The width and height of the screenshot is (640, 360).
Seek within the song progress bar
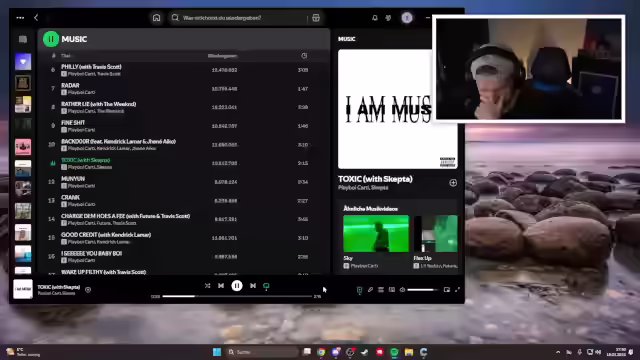point(237,296)
